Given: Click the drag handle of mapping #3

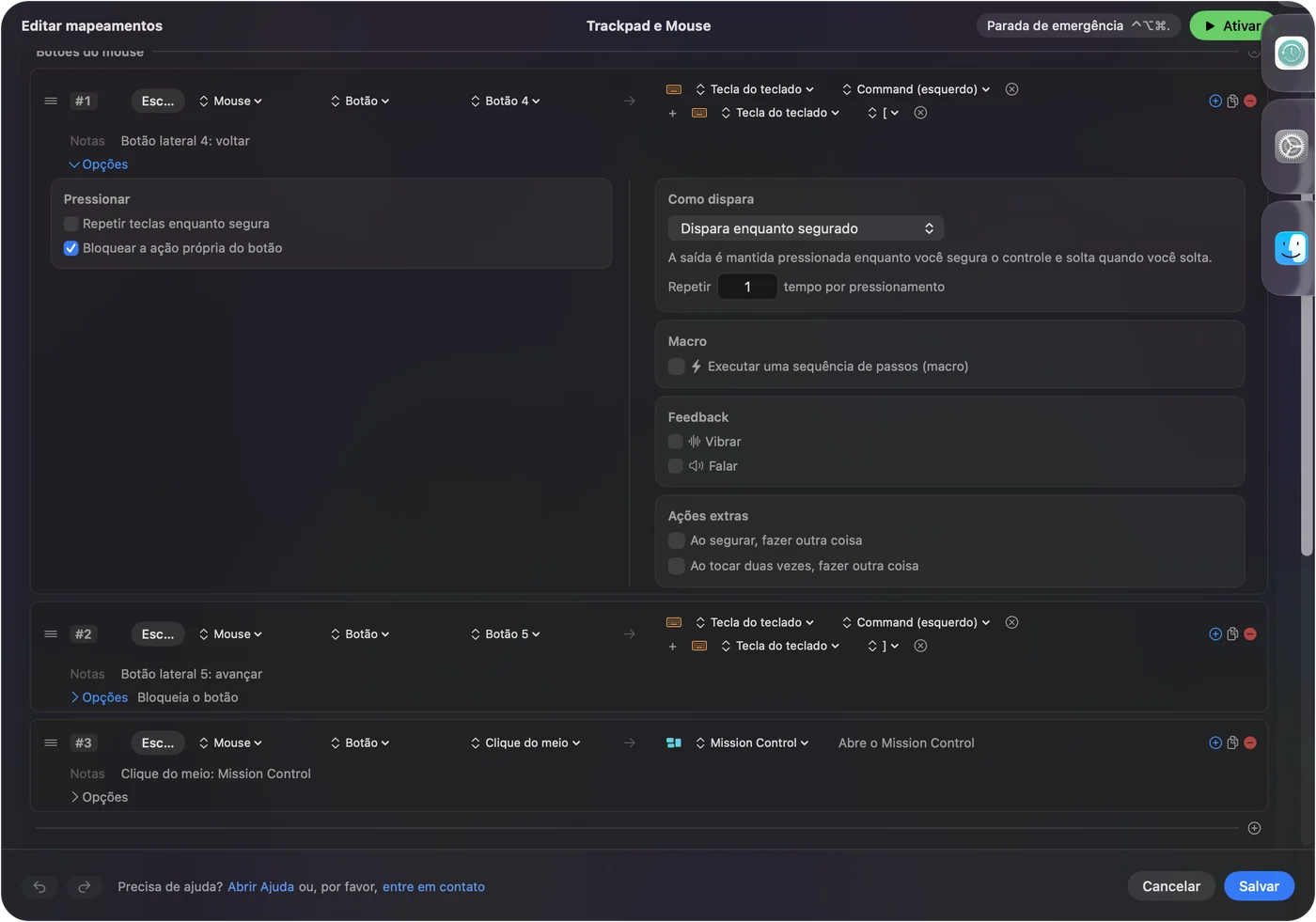Looking at the screenshot, I should (x=51, y=742).
